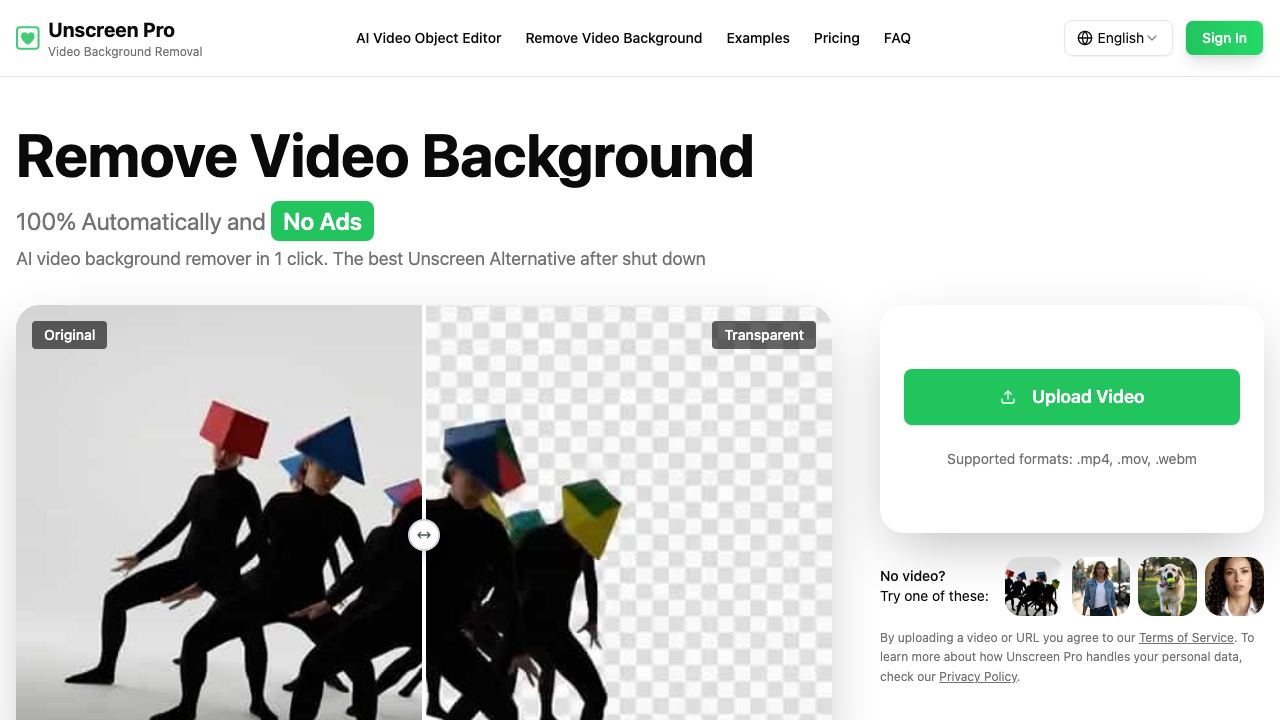
Task: Try the curly-haired woman portrait sample
Action: [1234, 586]
